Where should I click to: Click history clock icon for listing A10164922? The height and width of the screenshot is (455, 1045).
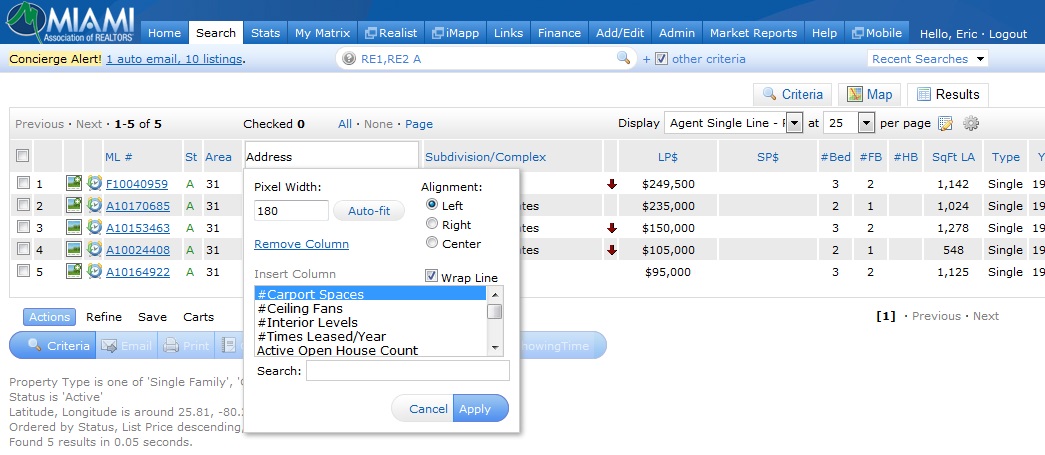[x=94, y=272]
